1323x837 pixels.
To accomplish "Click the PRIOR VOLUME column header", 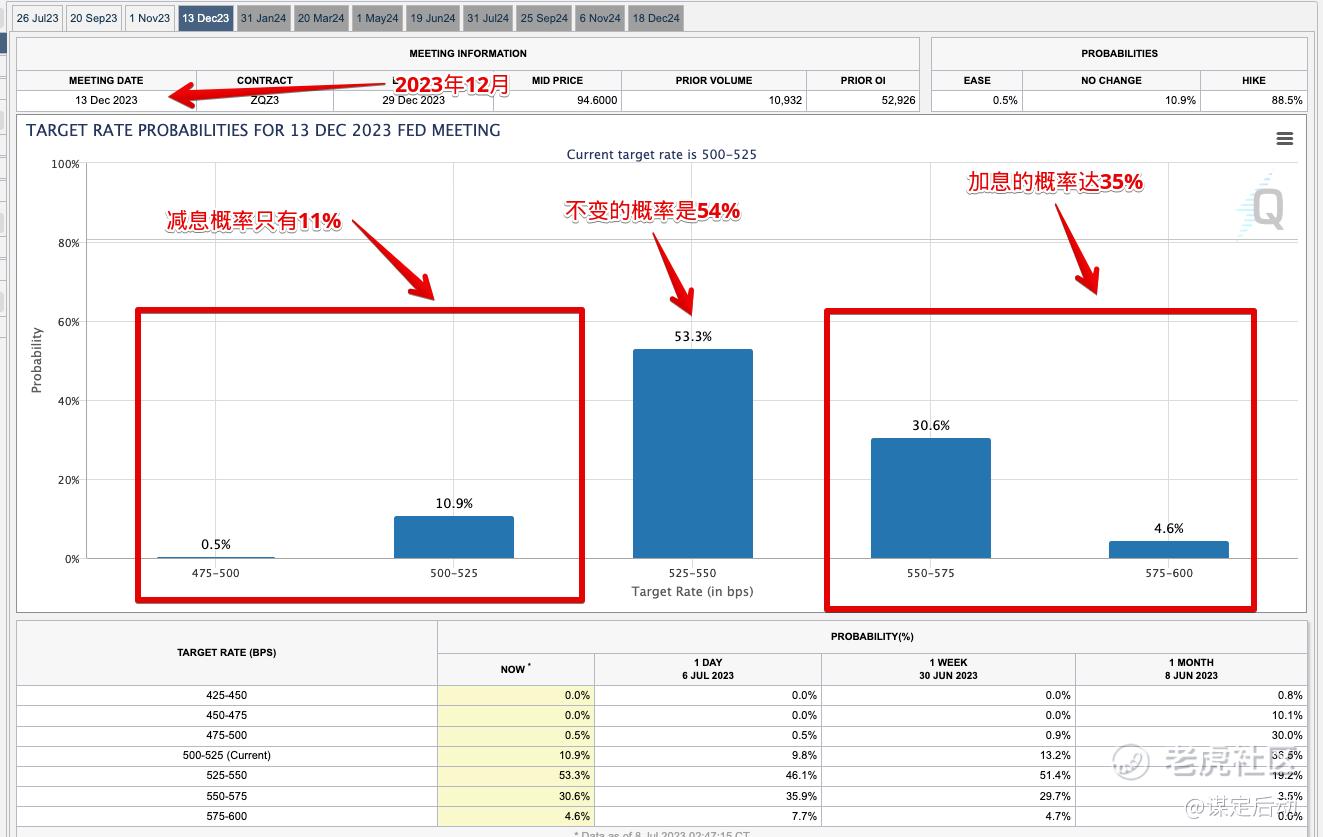I will (714, 80).
